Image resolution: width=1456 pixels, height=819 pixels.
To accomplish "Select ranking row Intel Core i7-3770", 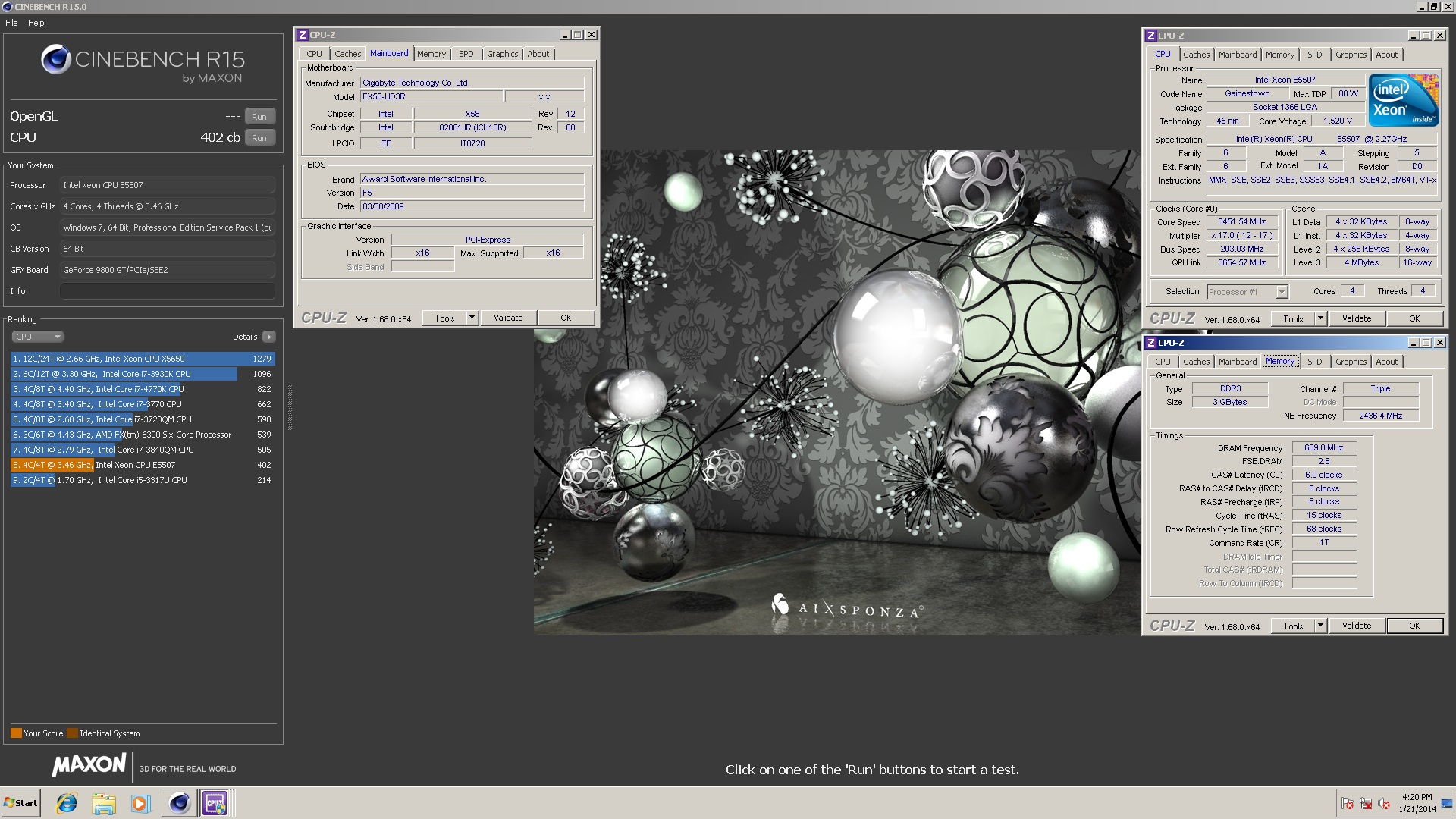I will click(x=143, y=404).
